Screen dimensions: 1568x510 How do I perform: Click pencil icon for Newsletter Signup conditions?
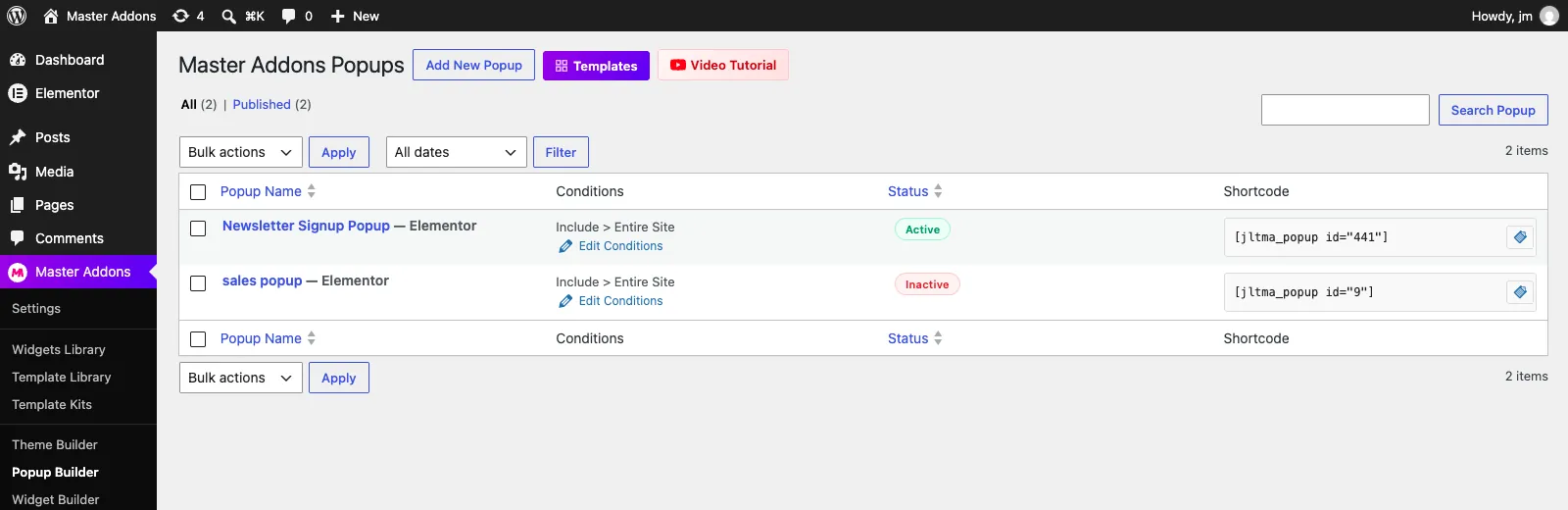565,246
